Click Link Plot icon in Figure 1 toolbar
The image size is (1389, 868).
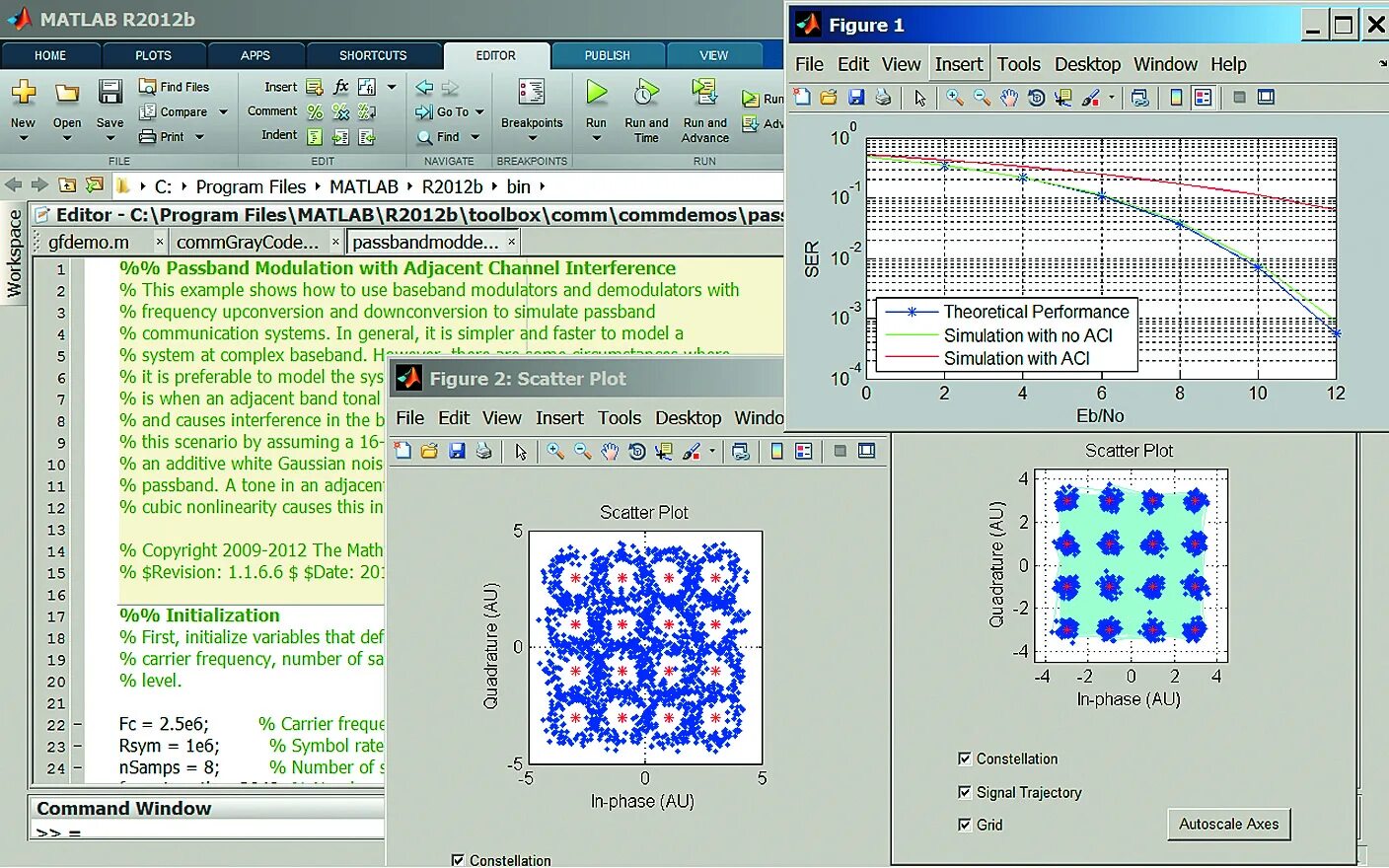pyautogui.click(x=1139, y=97)
